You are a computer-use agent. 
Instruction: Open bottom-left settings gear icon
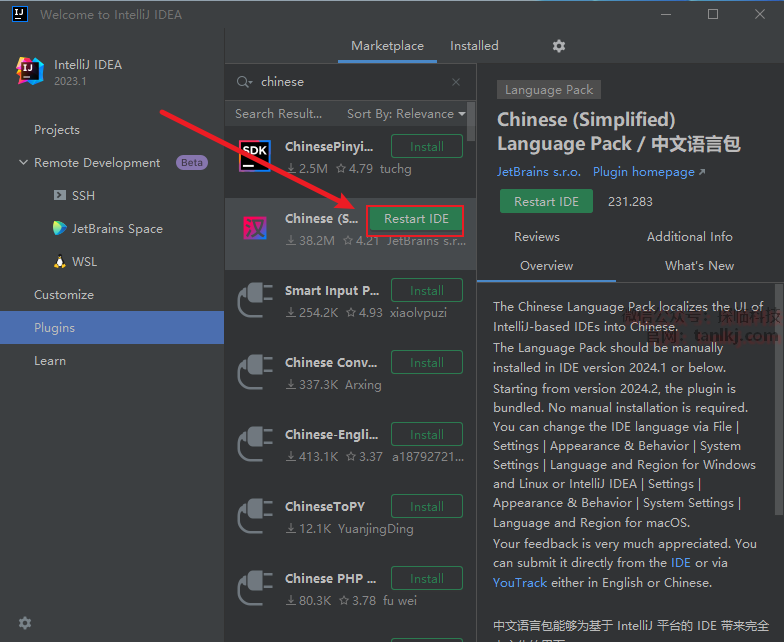point(25,623)
